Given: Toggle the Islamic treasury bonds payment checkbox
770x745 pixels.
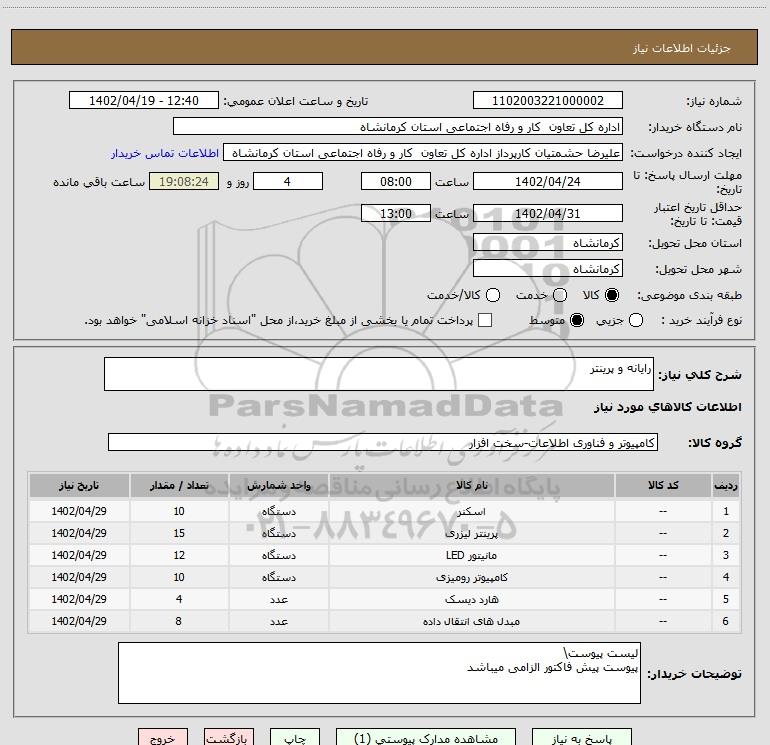Looking at the screenshot, I should tap(485, 320).
